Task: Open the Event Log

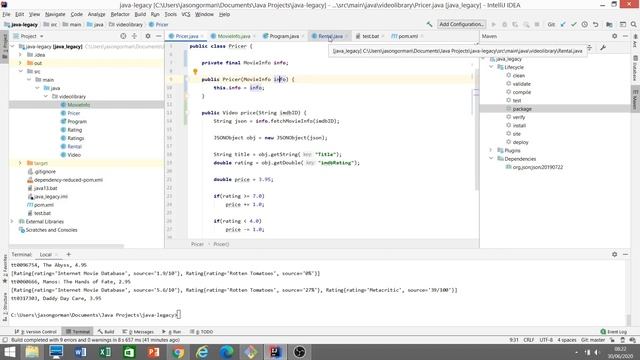Action: tap(613, 331)
